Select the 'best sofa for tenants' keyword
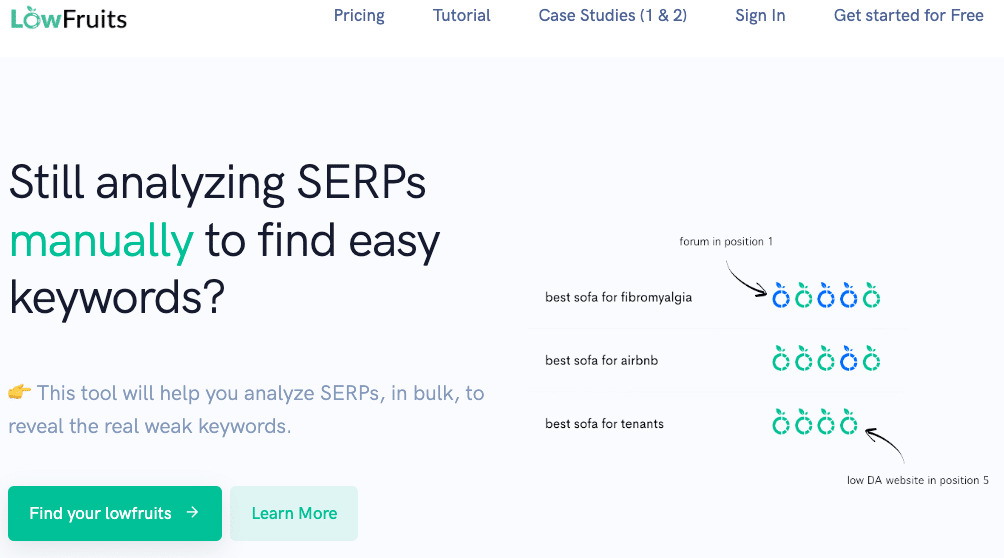 point(604,423)
